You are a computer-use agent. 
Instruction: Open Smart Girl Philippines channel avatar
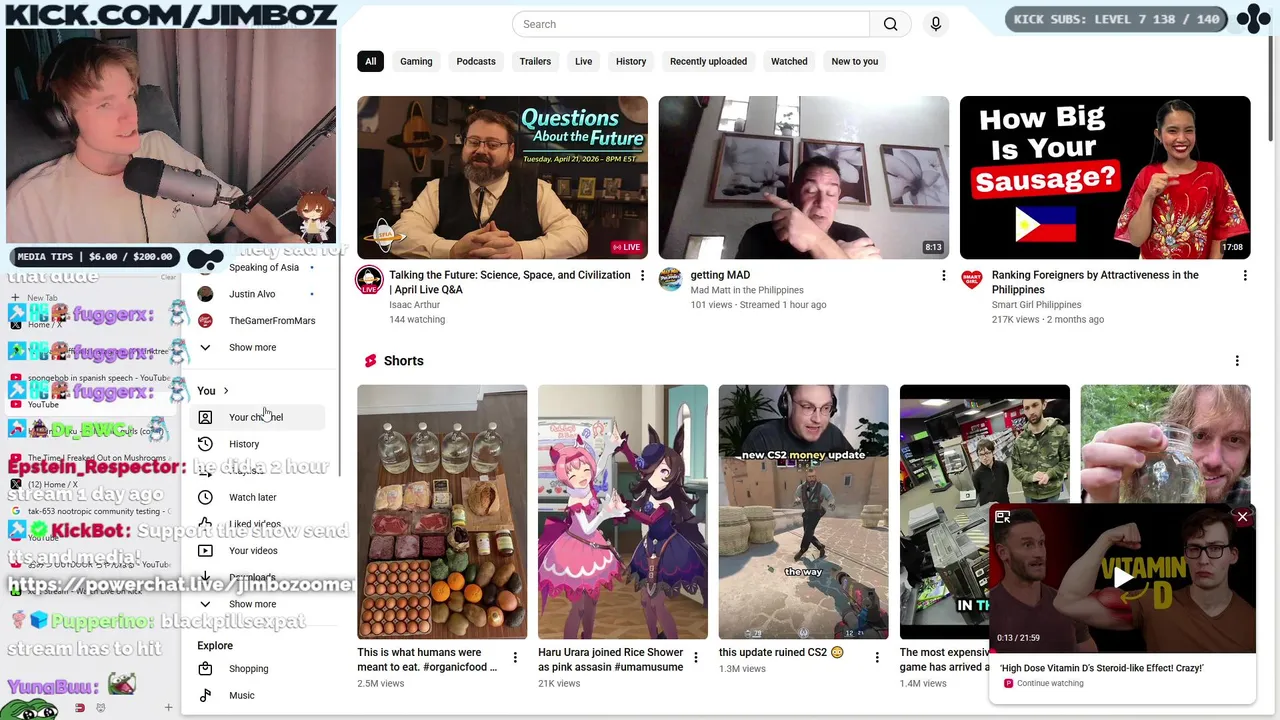tap(972, 279)
